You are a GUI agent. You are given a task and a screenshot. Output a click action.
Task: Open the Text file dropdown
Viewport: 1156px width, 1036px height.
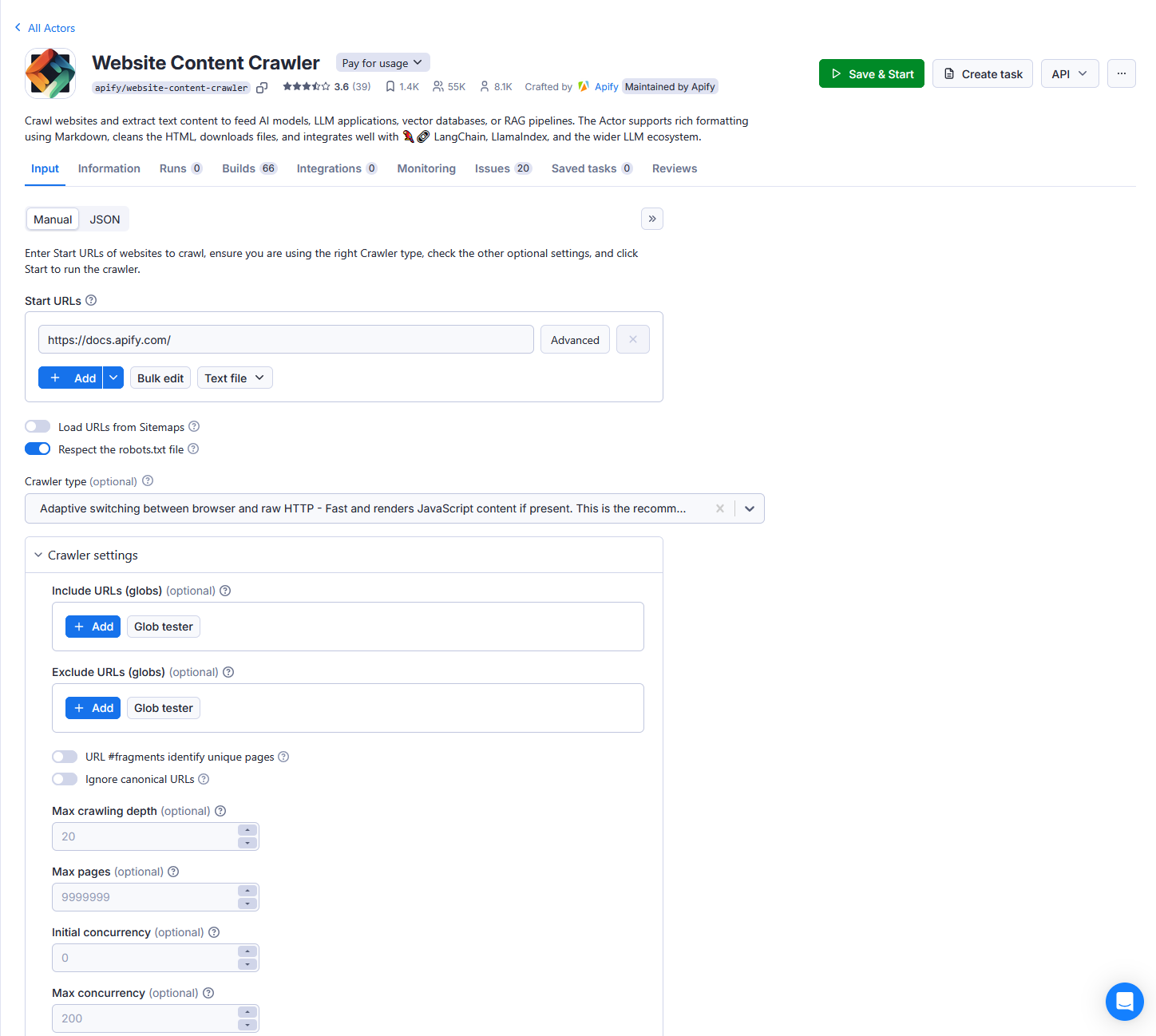(234, 378)
